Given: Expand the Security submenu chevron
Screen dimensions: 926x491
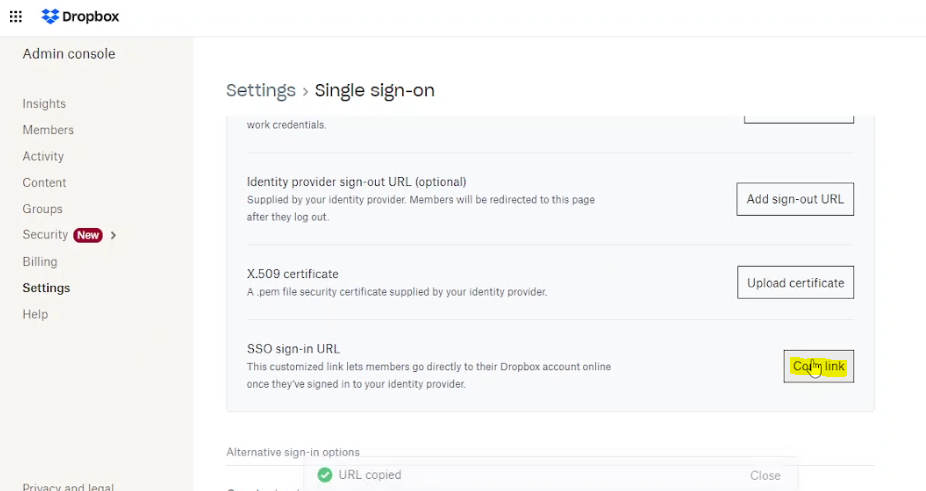Looking at the screenshot, I should coord(113,235).
